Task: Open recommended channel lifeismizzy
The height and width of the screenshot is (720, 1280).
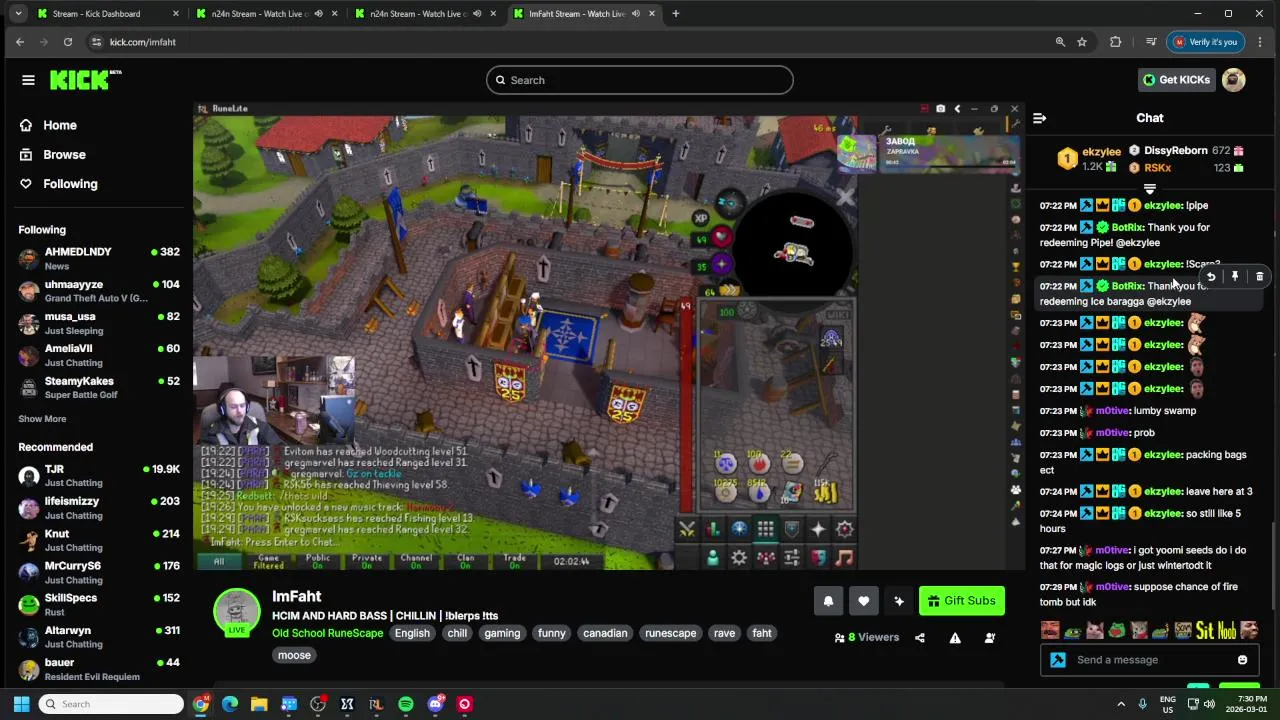Action: 99,508
